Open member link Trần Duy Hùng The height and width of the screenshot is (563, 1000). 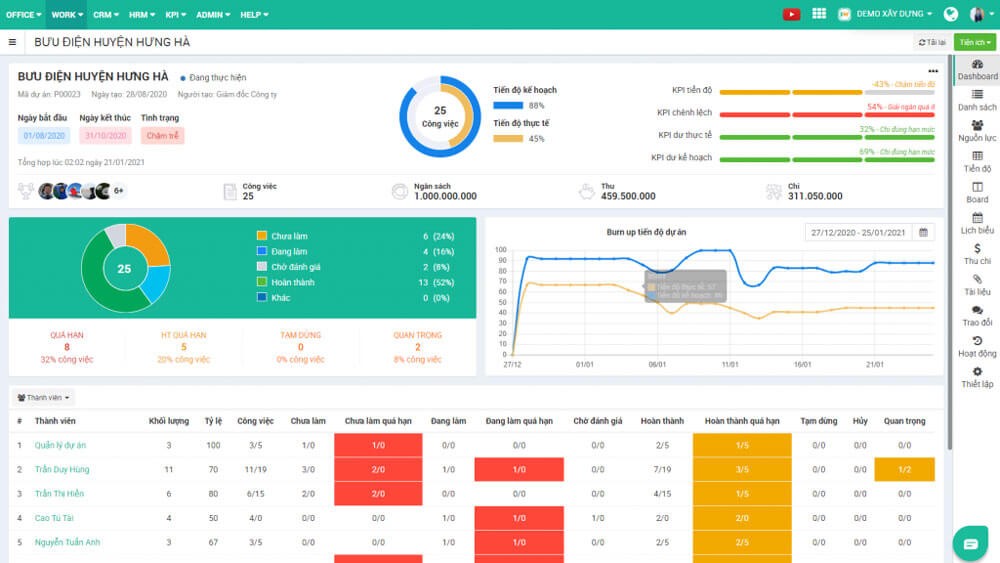click(62, 469)
